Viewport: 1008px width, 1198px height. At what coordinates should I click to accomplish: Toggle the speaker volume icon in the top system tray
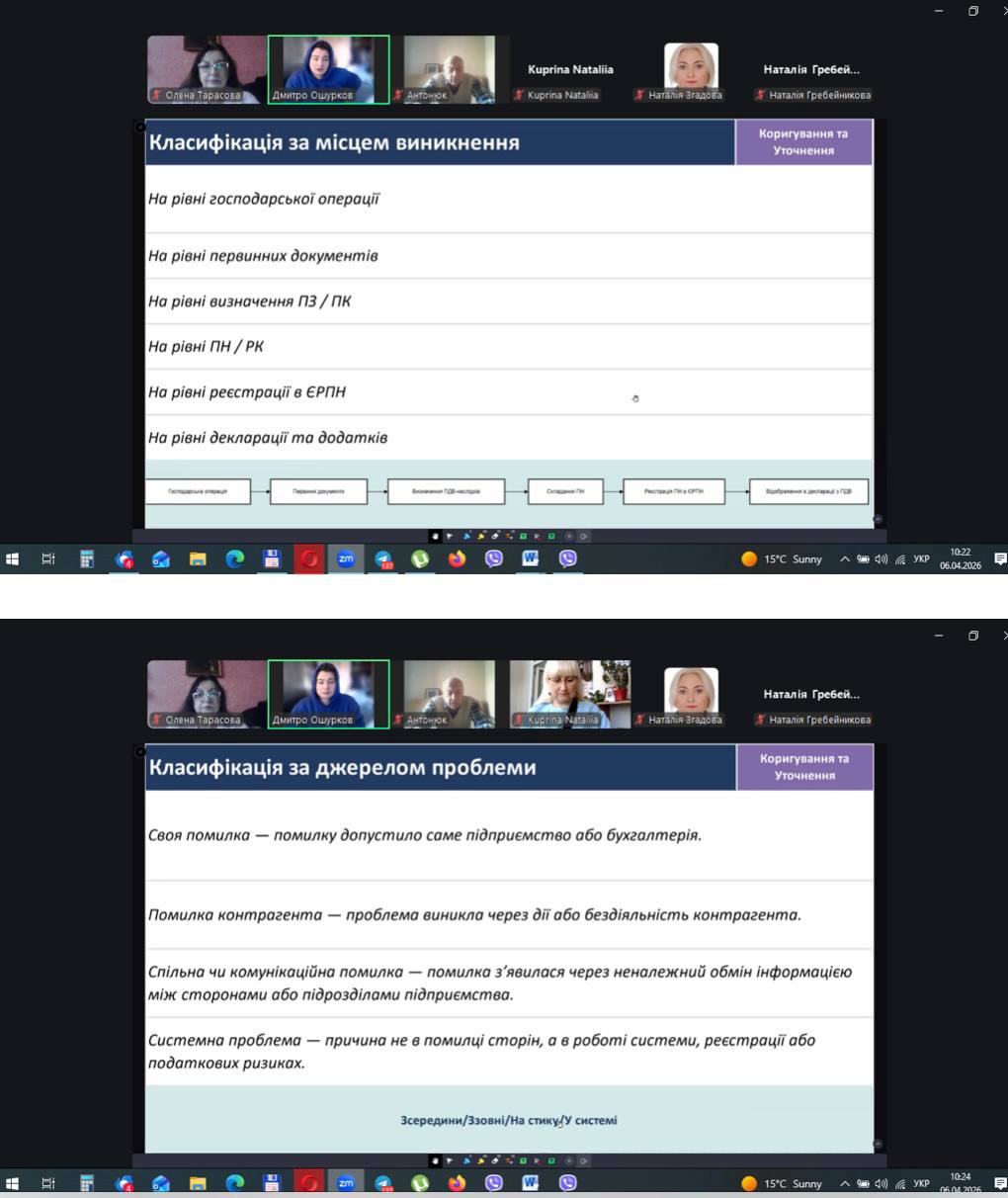881,559
